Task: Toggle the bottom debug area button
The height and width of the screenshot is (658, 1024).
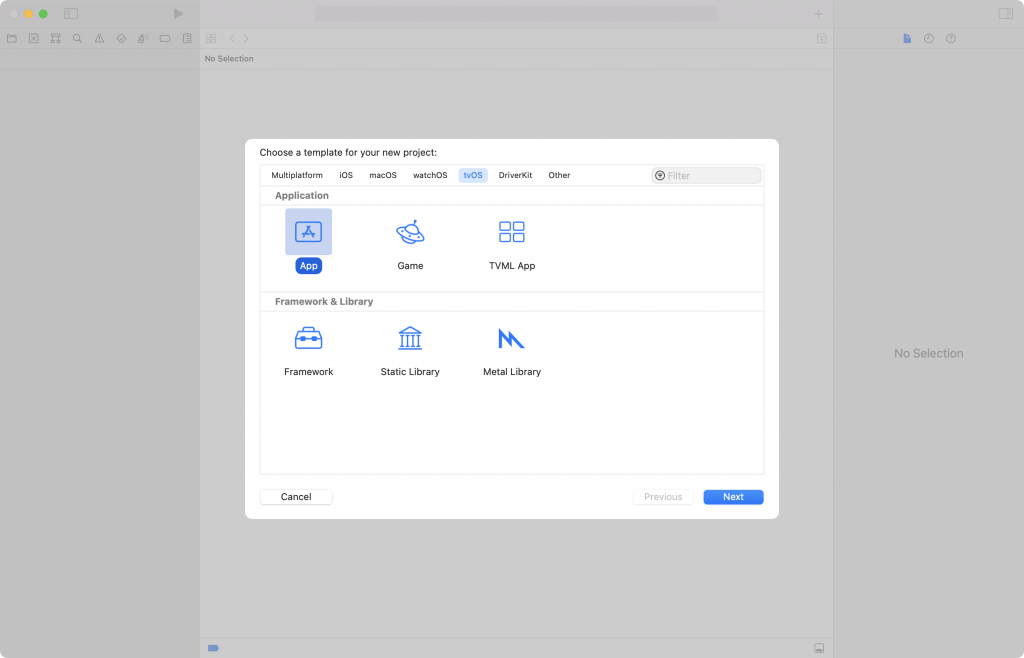Action: 819,648
